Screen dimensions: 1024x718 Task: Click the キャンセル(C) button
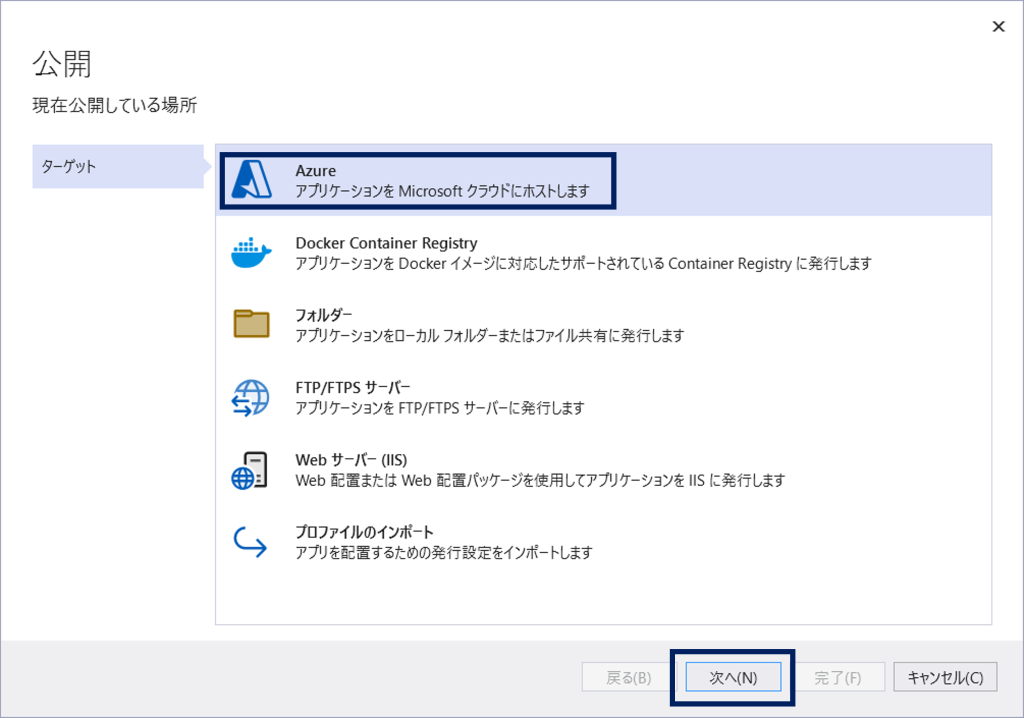pyautogui.click(x=945, y=677)
